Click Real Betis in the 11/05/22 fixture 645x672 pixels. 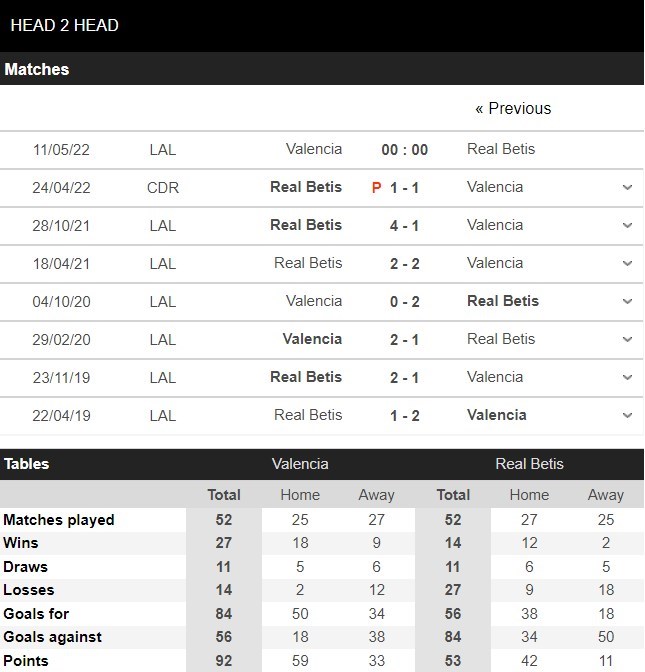tap(501, 149)
